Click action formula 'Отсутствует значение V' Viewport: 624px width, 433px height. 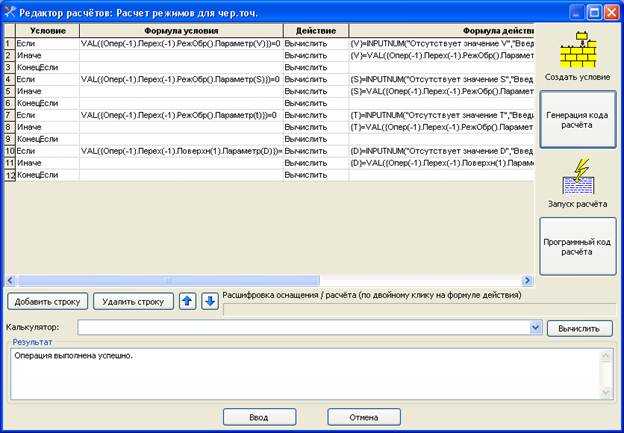(441, 43)
